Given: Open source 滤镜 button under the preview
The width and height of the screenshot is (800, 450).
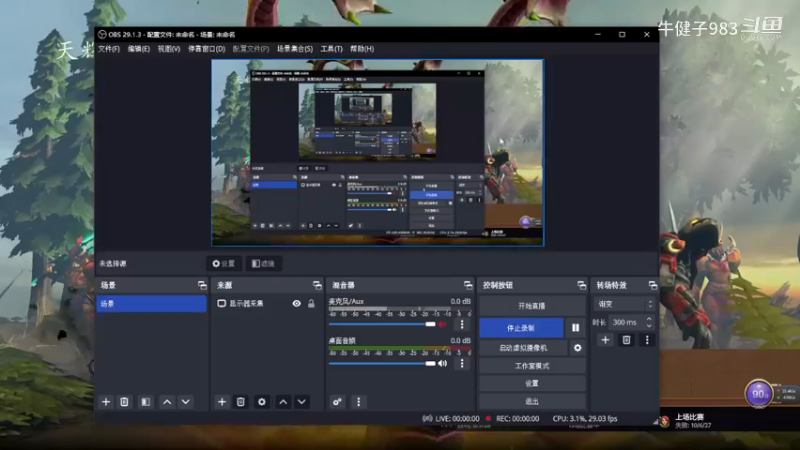Looking at the screenshot, I should [263, 264].
